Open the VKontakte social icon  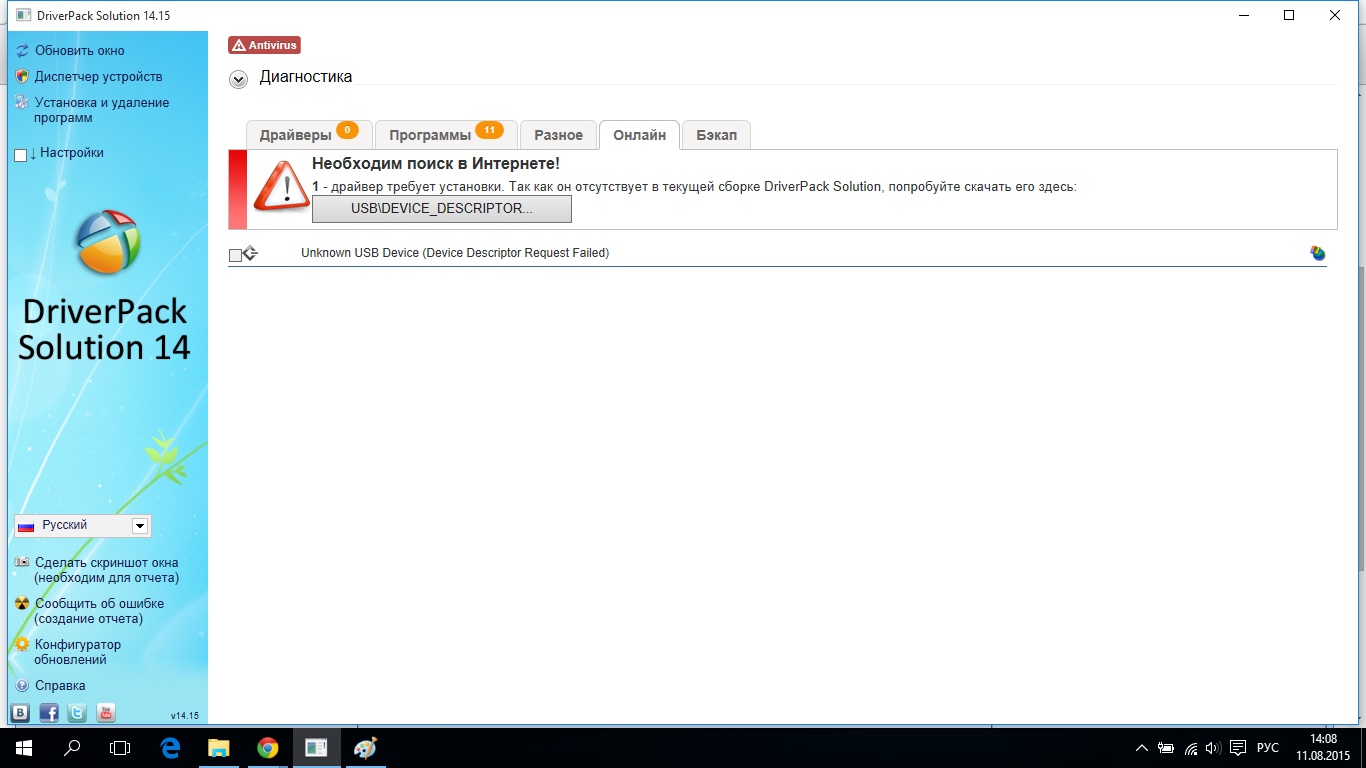(20, 712)
